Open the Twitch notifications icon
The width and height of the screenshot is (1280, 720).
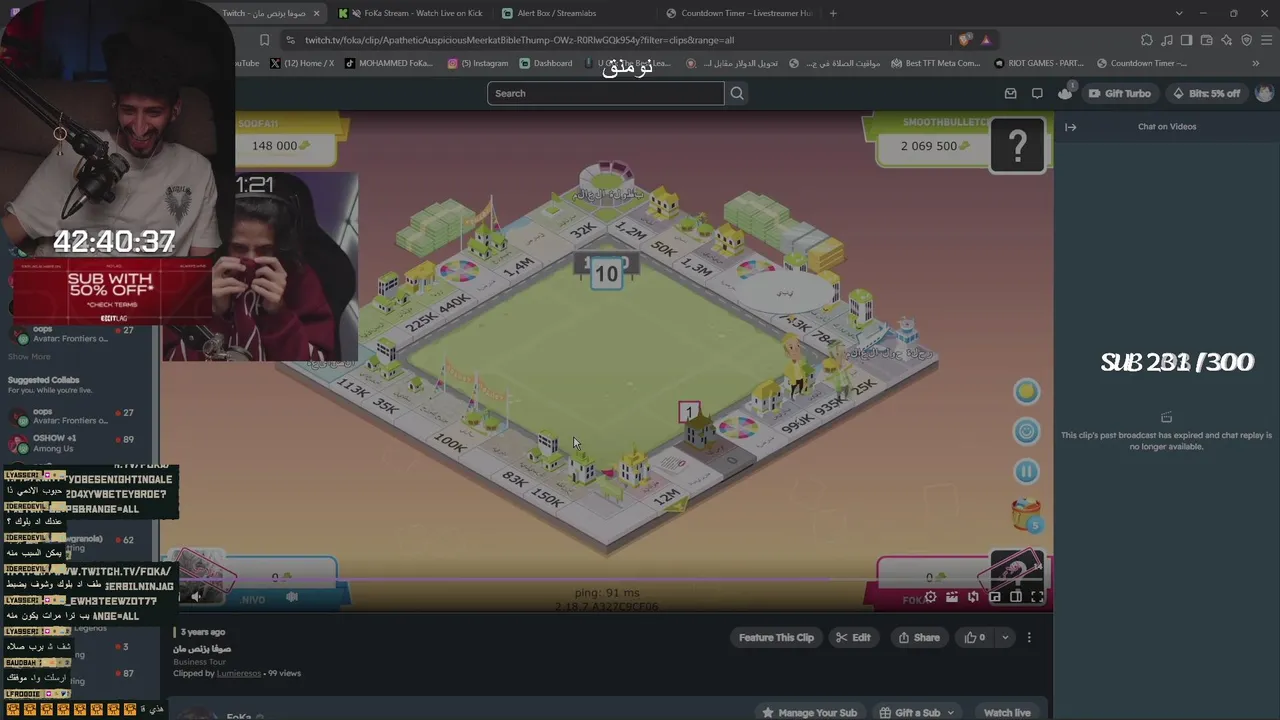1065,93
